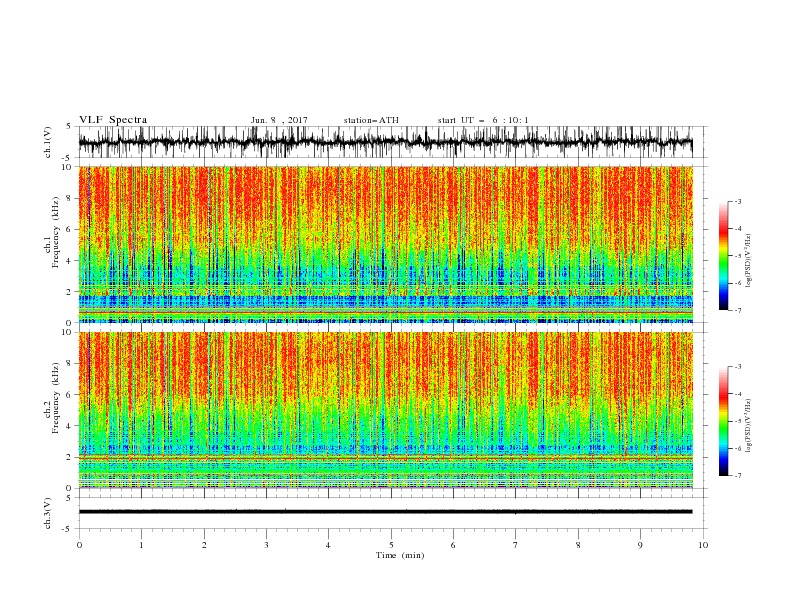Click the "2" tick on the time axis

(x=204, y=545)
